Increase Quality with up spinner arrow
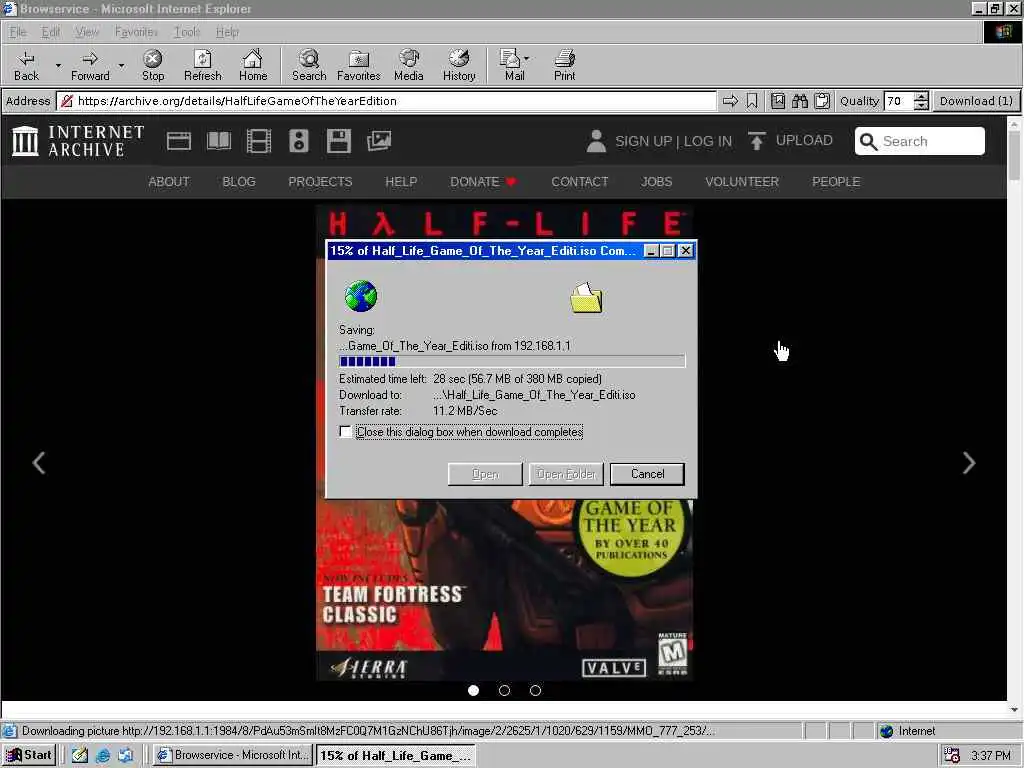This screenshot has width=1024, height=768. tap(921, 97)
